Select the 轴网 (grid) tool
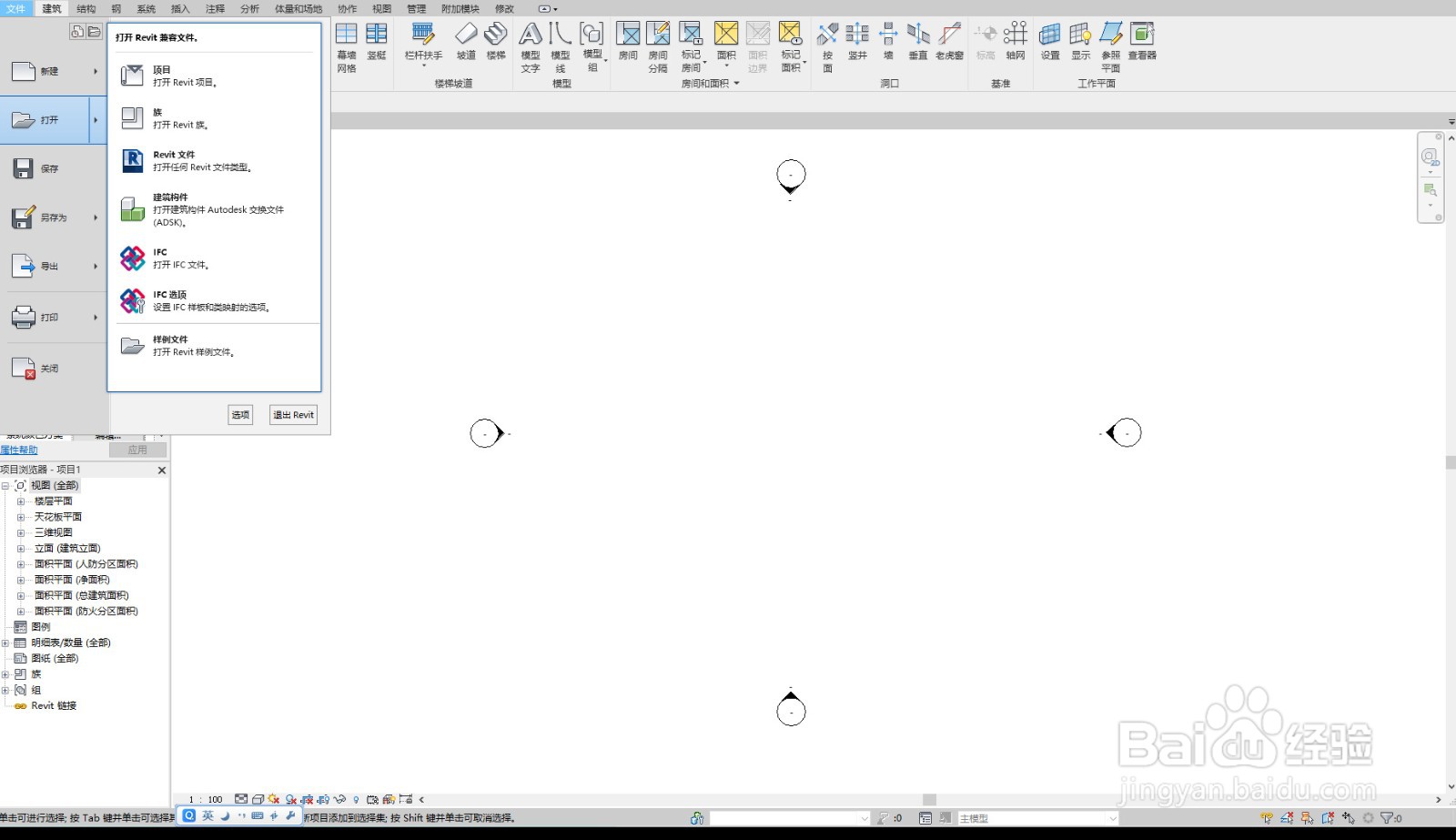The height and width of the screenshot is (840, 1456). pos(1016,42)
